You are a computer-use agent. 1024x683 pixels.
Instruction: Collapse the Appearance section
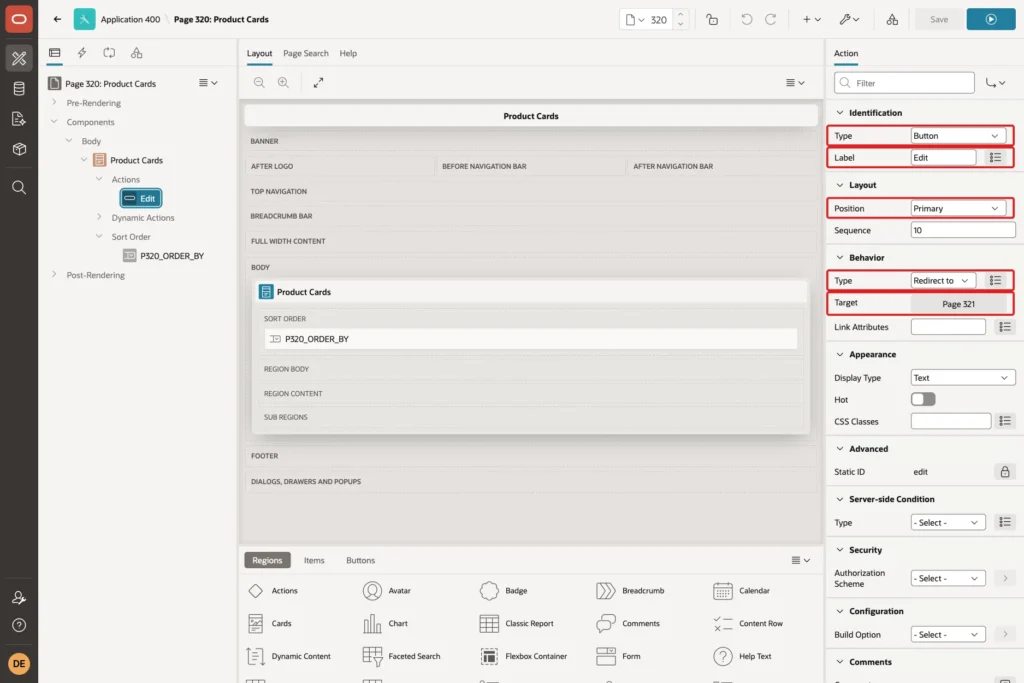[x=840, y=354]
